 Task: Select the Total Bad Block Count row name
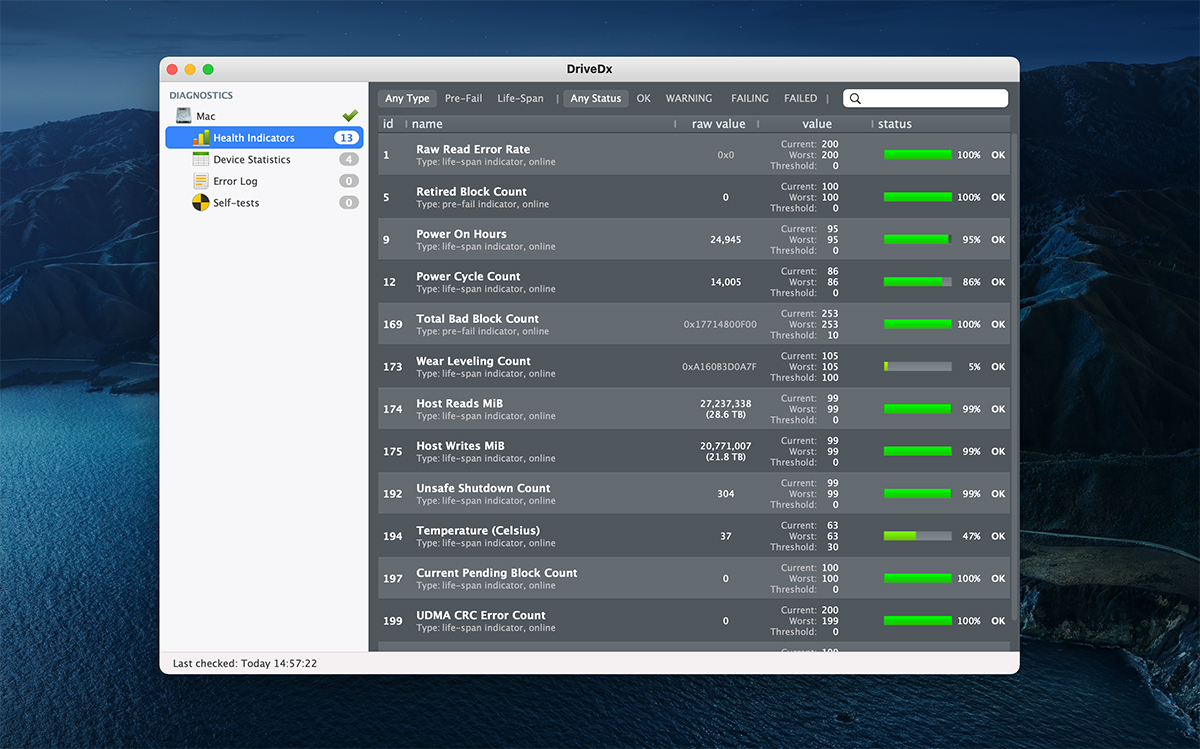(477, 318)
